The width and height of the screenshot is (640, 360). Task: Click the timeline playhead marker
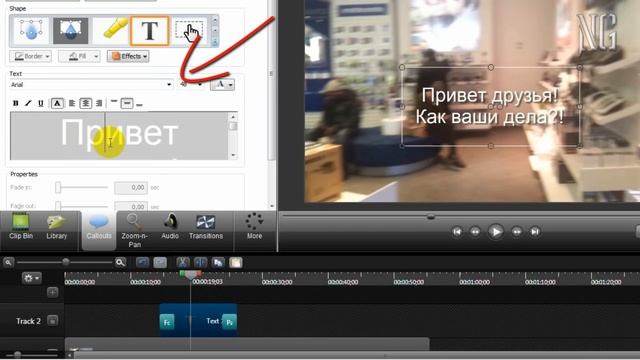pyautogui.click(x=190, y=275)
